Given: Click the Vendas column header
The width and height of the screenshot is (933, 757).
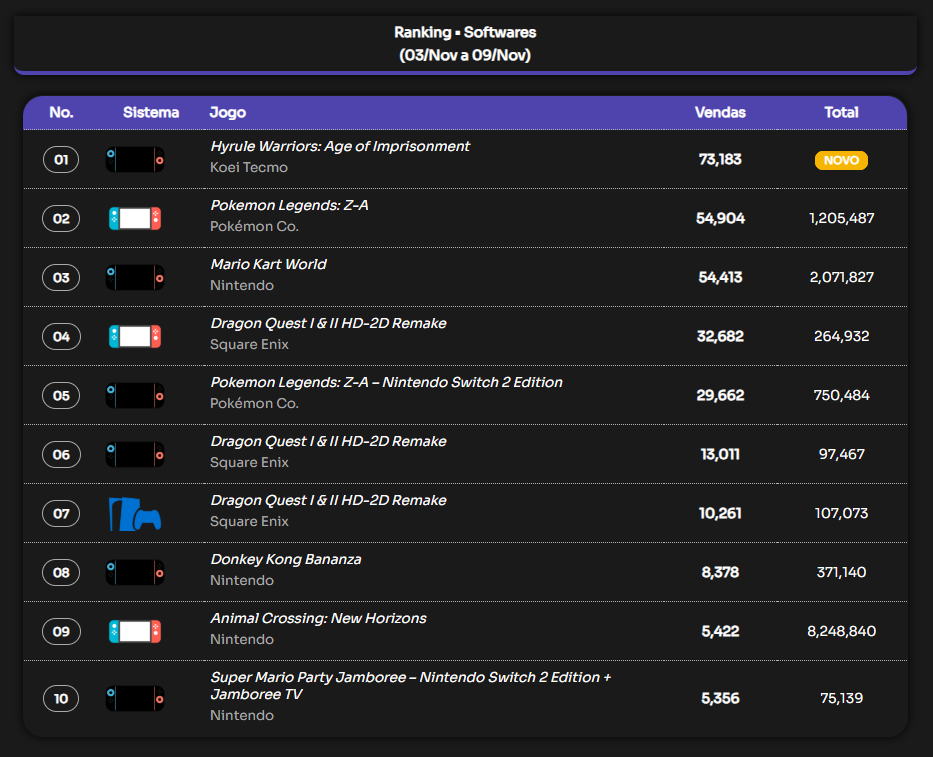Looking at the screenshot, I should (720, 112).
